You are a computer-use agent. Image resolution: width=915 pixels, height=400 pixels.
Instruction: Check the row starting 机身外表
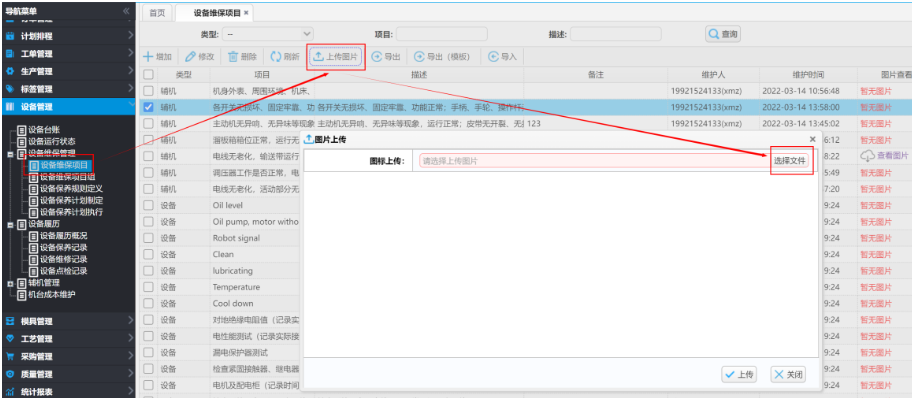tap(149, 91)
